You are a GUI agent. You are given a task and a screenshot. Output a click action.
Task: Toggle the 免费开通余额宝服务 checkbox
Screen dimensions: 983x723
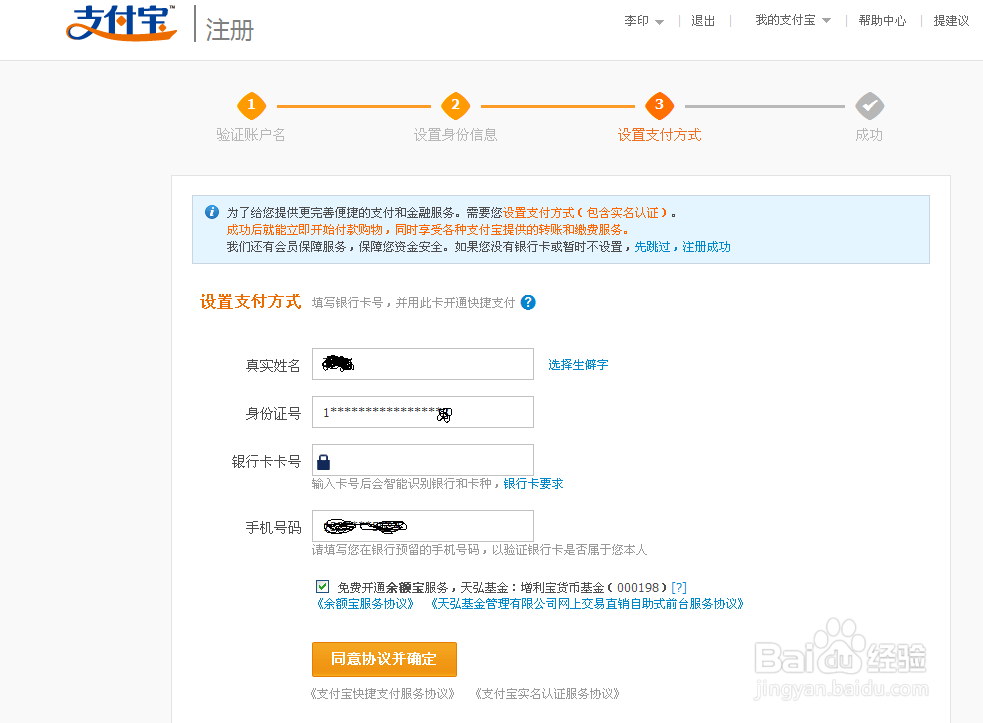coord(322,586)
